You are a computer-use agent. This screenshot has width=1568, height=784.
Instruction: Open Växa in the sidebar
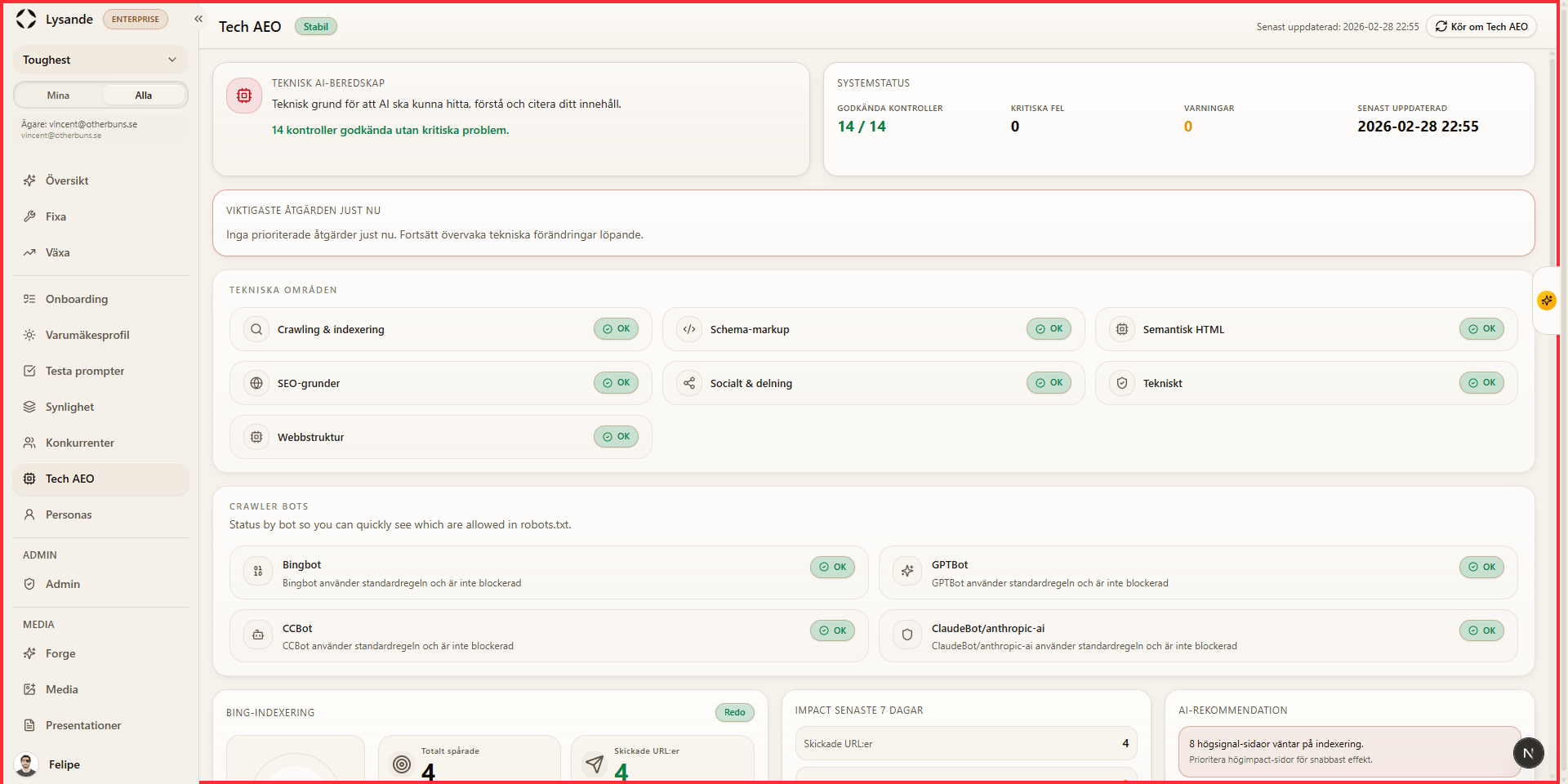coord(100,252)
